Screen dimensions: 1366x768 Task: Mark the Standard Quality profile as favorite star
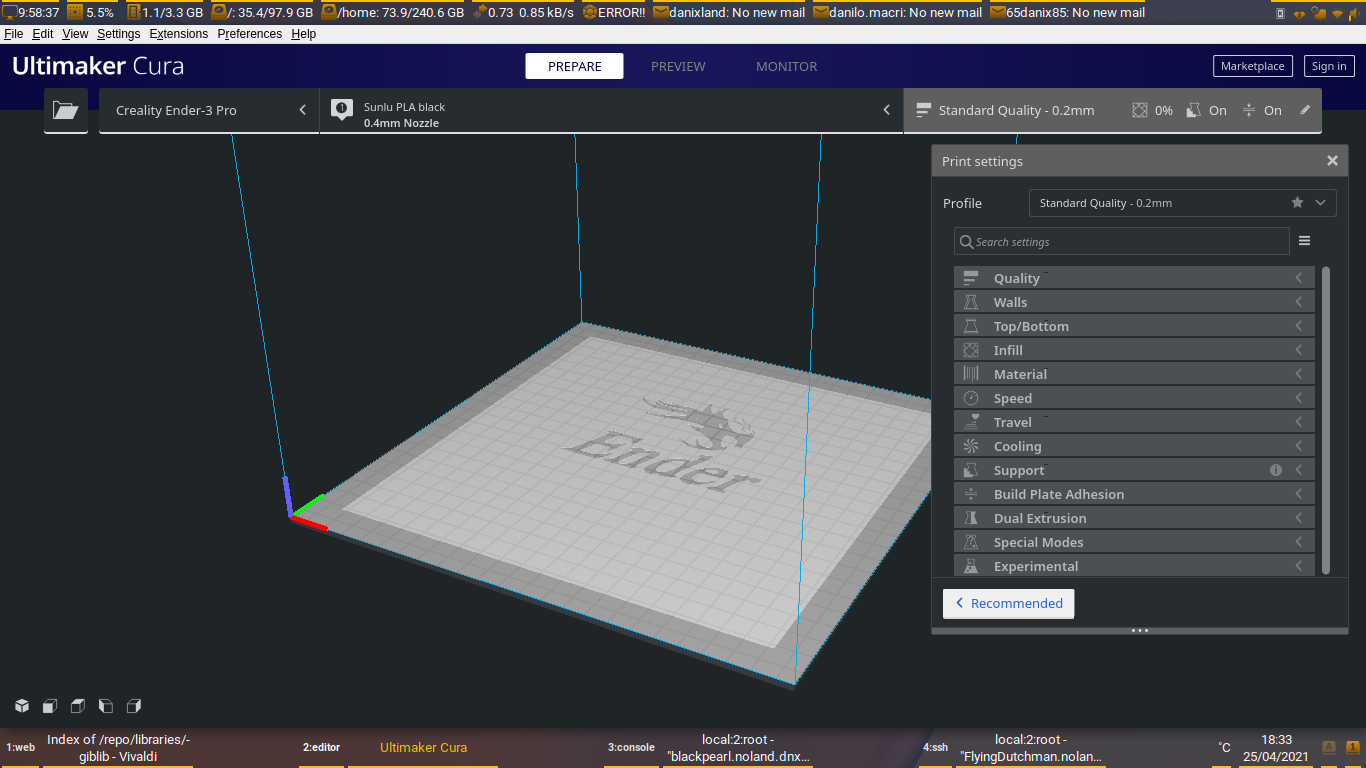click(x=1297, y=202)
